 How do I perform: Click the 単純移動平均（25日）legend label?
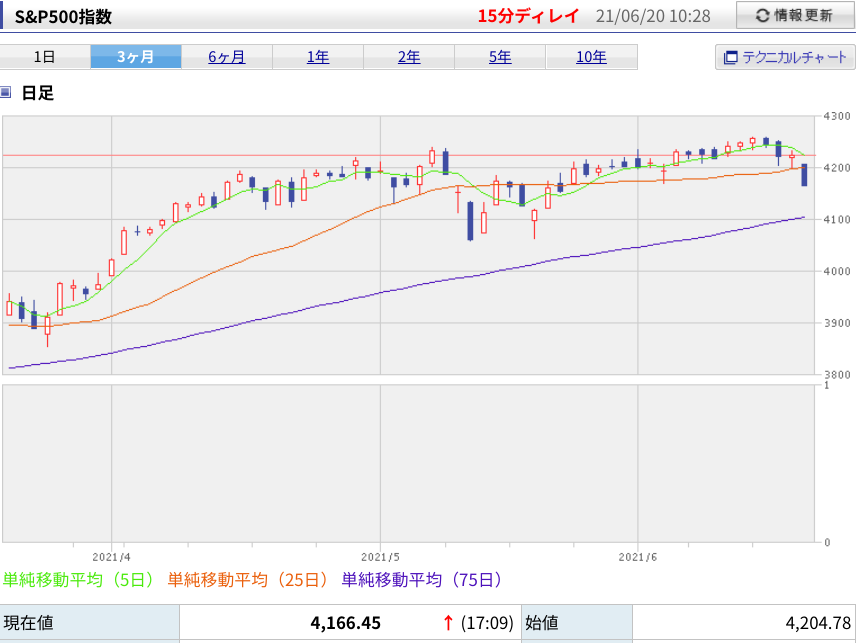click(x=248, y=580)
